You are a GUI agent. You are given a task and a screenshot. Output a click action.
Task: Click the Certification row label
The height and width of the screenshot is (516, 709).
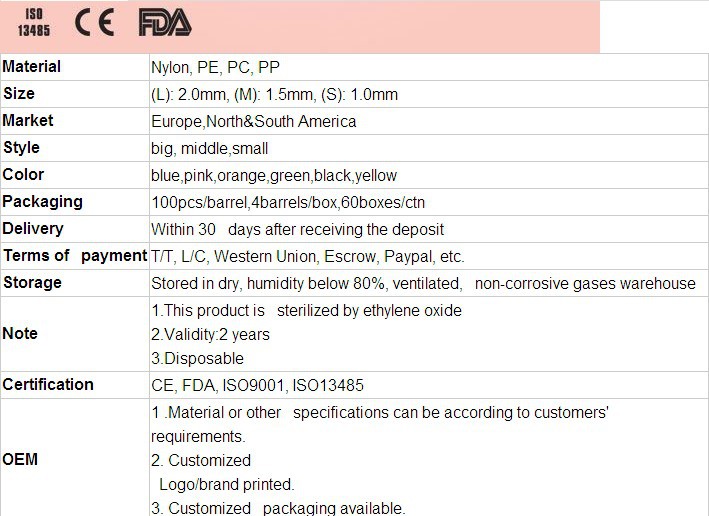(48, 385)
